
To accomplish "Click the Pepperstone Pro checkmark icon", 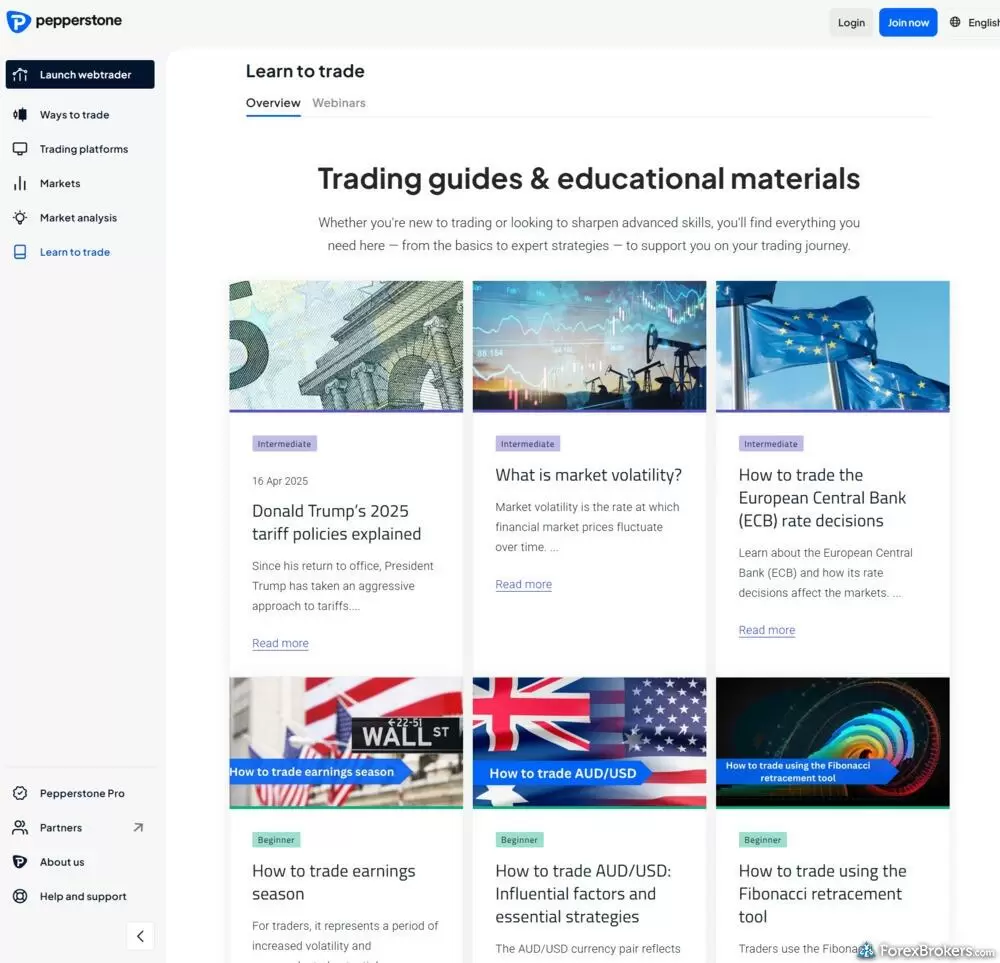I will 19,793.
